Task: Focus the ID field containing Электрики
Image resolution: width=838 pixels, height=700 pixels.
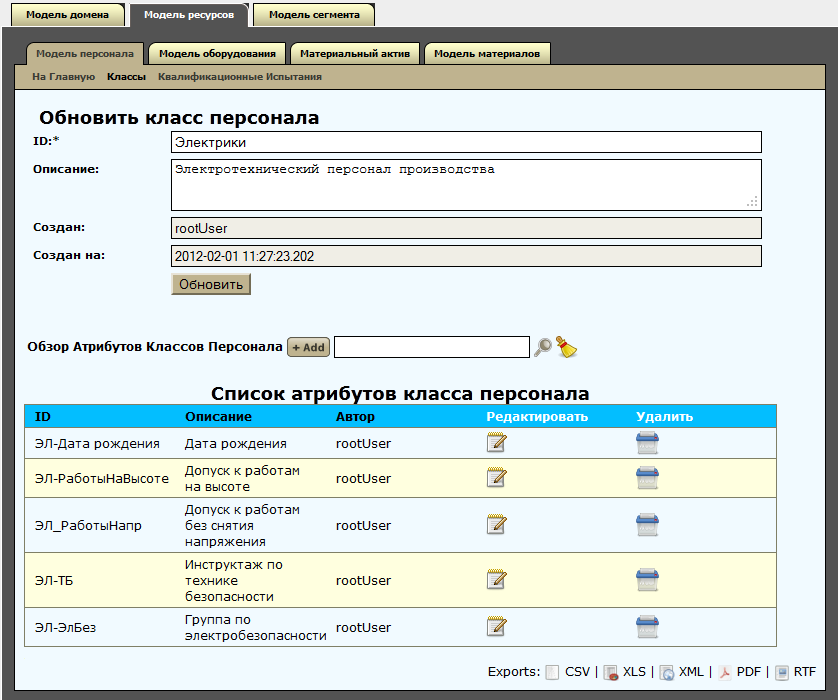Action: pos(466,142)
